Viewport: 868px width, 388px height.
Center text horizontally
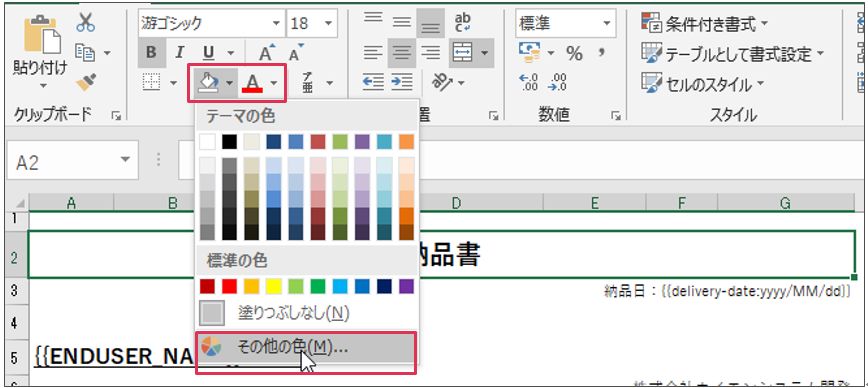click(401, 53)
